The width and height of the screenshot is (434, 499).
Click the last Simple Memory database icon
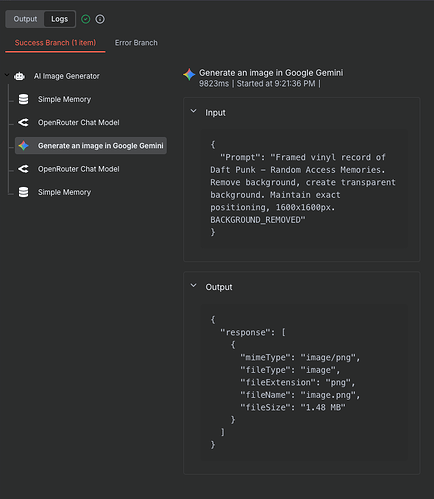click(23, 192)
